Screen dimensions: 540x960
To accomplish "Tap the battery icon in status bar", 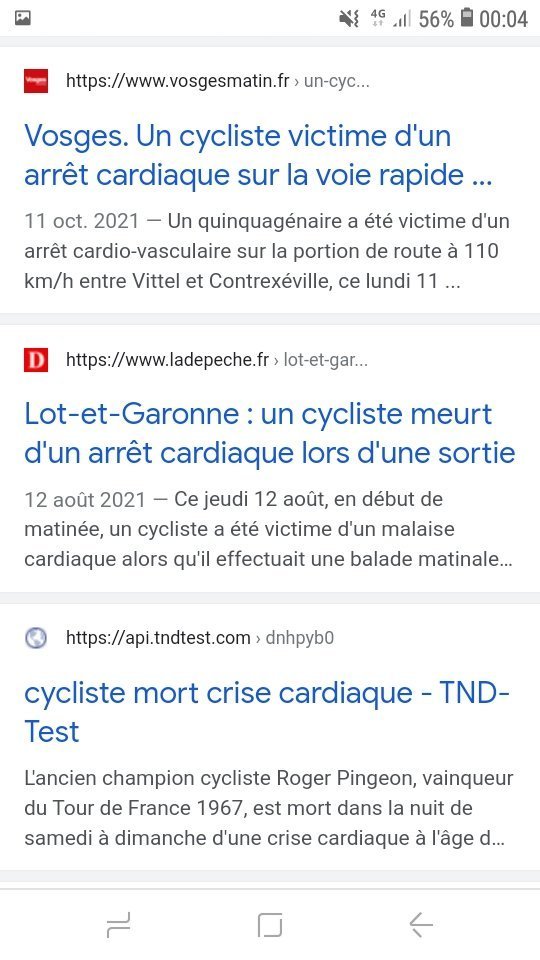I will click(467, 18).
